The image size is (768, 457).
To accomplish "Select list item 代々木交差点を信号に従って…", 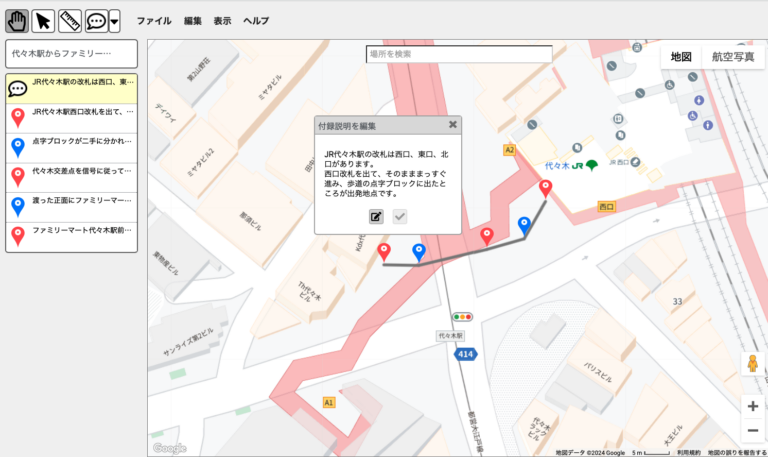I will point(72,178).
